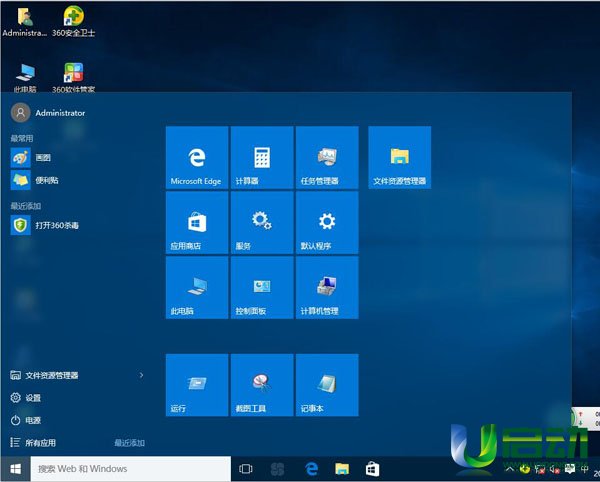This screenshot has height=482, width=600.
Task: Open the Microsoft Edge tile
Action: (x=197, y=157)
